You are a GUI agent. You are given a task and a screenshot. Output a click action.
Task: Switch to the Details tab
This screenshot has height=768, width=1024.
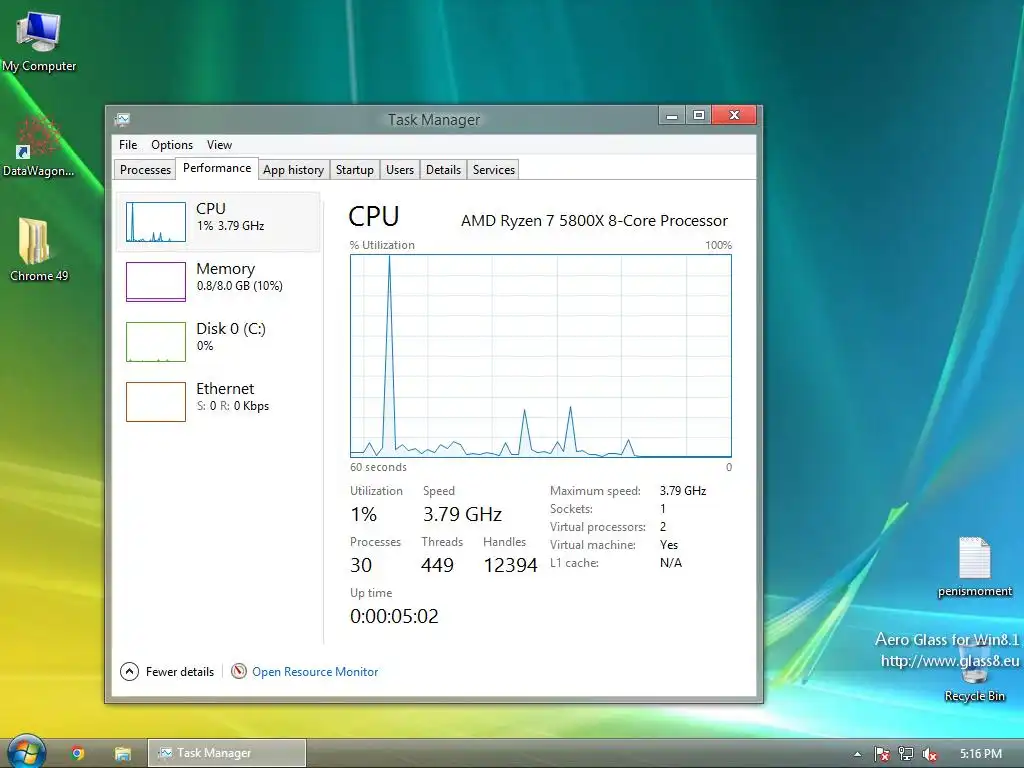(443, 170)
